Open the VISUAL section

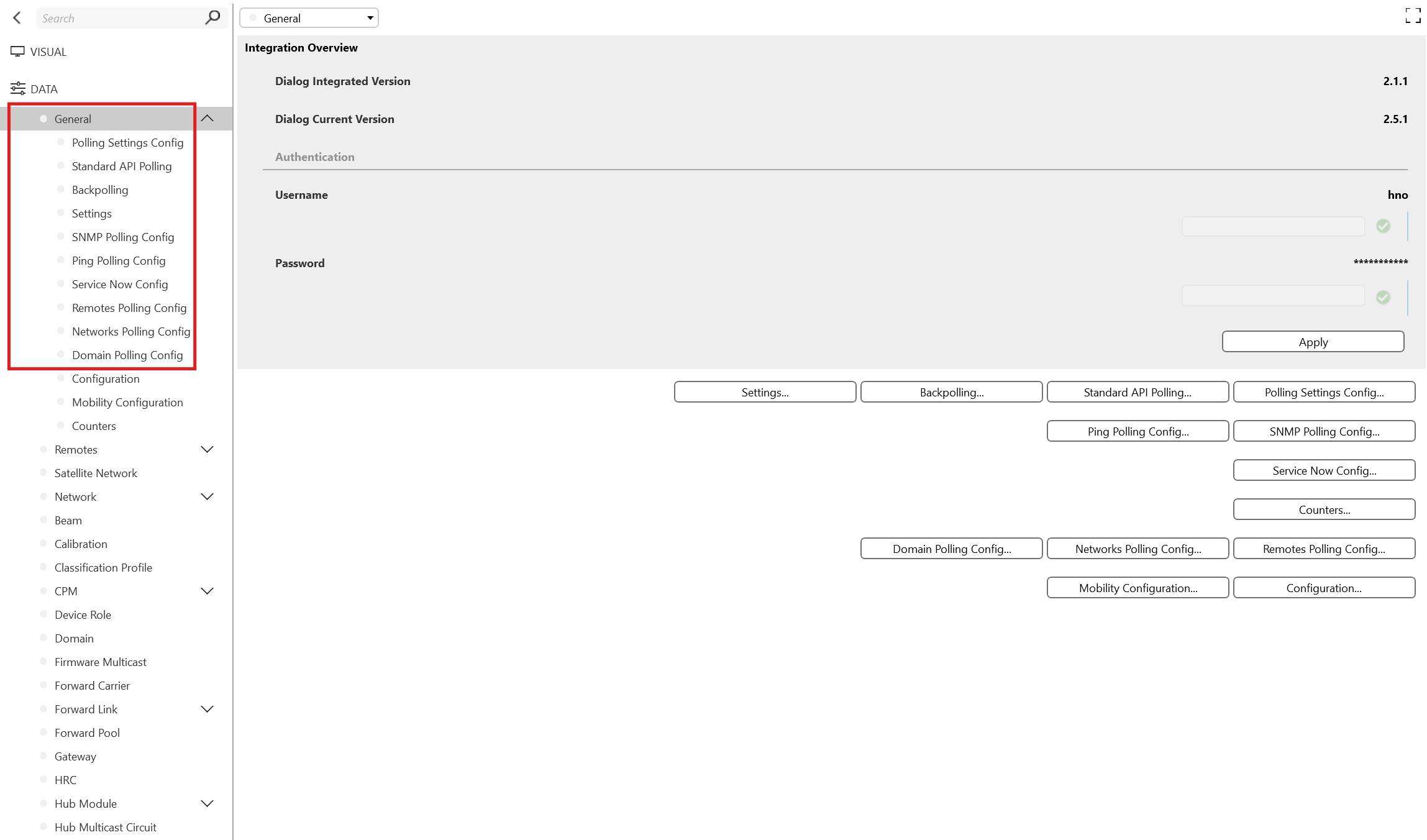click(x=39, y=52)
